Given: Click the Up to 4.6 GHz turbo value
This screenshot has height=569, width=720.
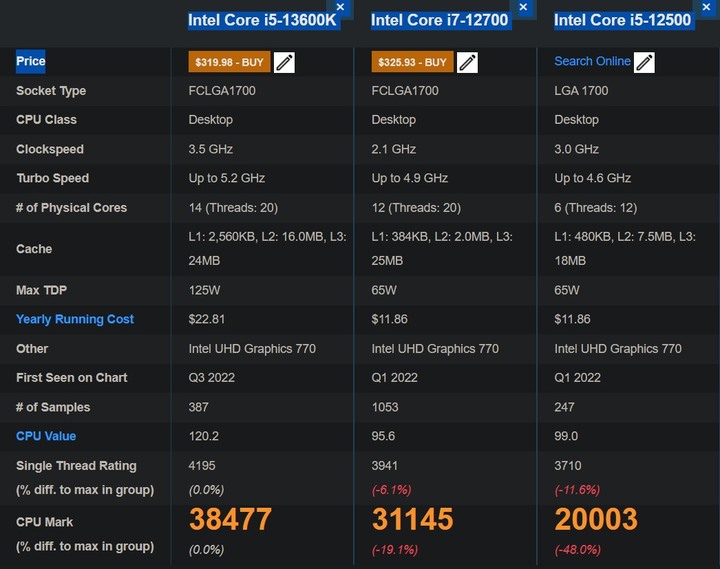Looking at the screenshot, I should [592, 178].
